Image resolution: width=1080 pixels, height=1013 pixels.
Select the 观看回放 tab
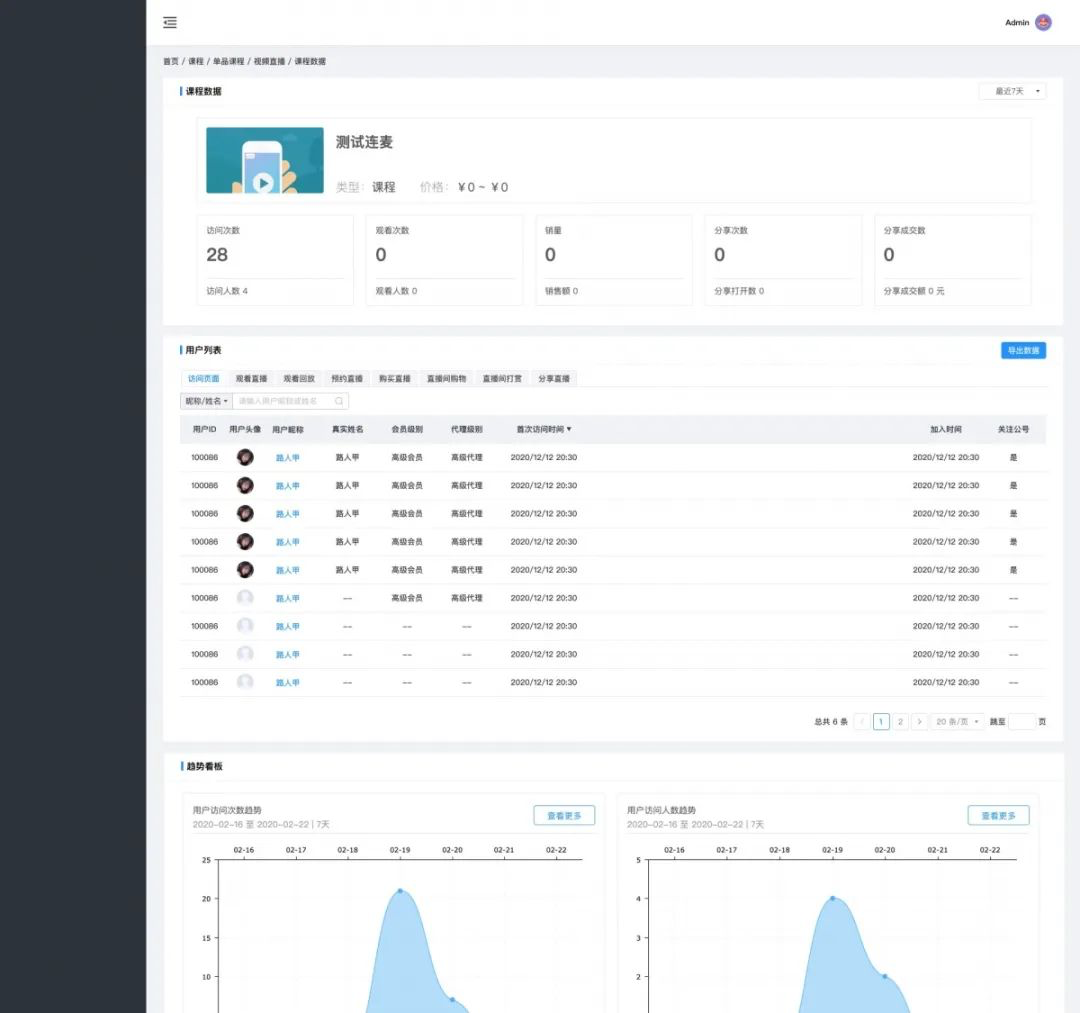(x=299, y=379)
